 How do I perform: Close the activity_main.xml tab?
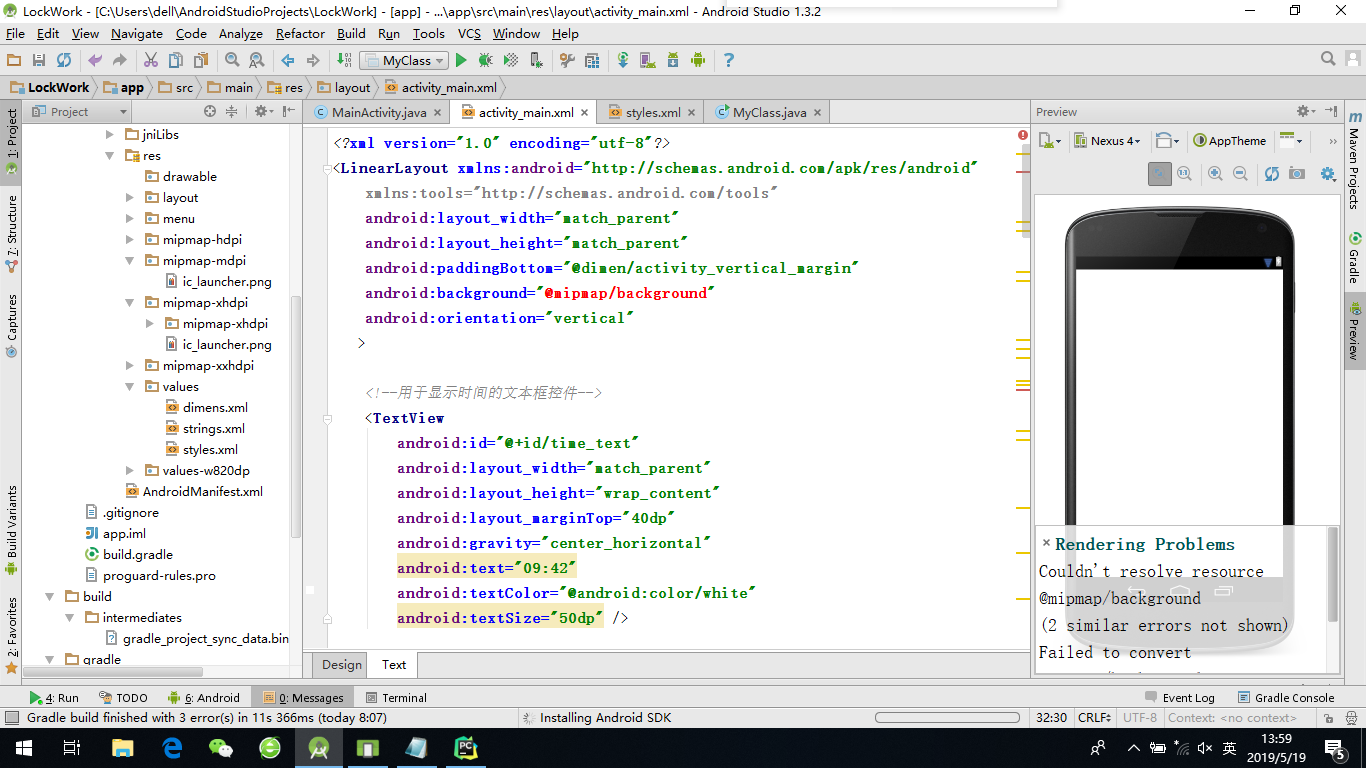[585, 113]
